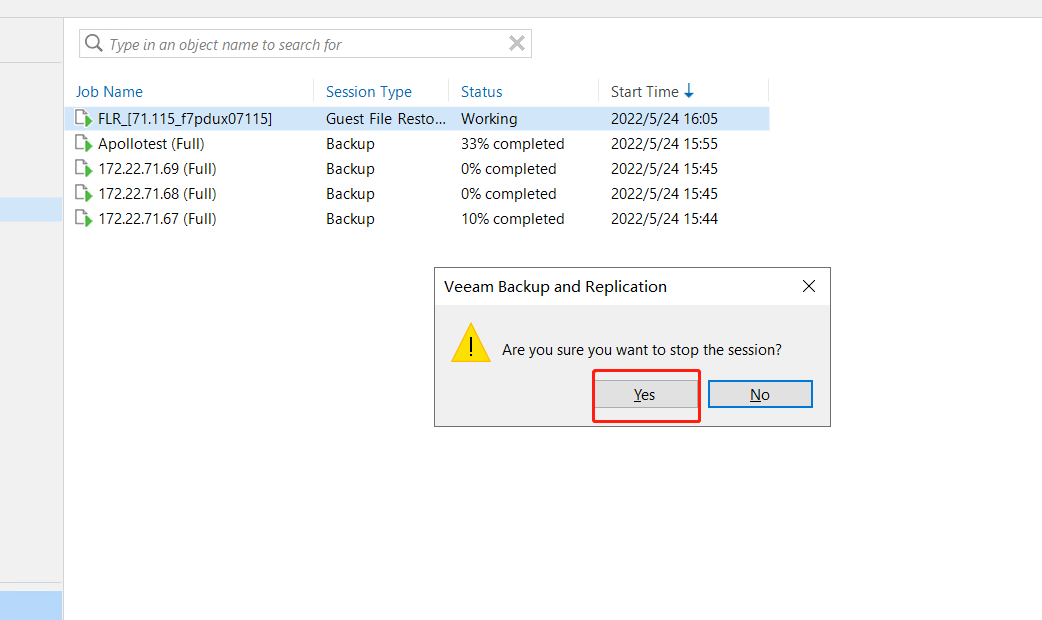Select the 172.22.71.69 (Full) job

[x=157, y=169]
